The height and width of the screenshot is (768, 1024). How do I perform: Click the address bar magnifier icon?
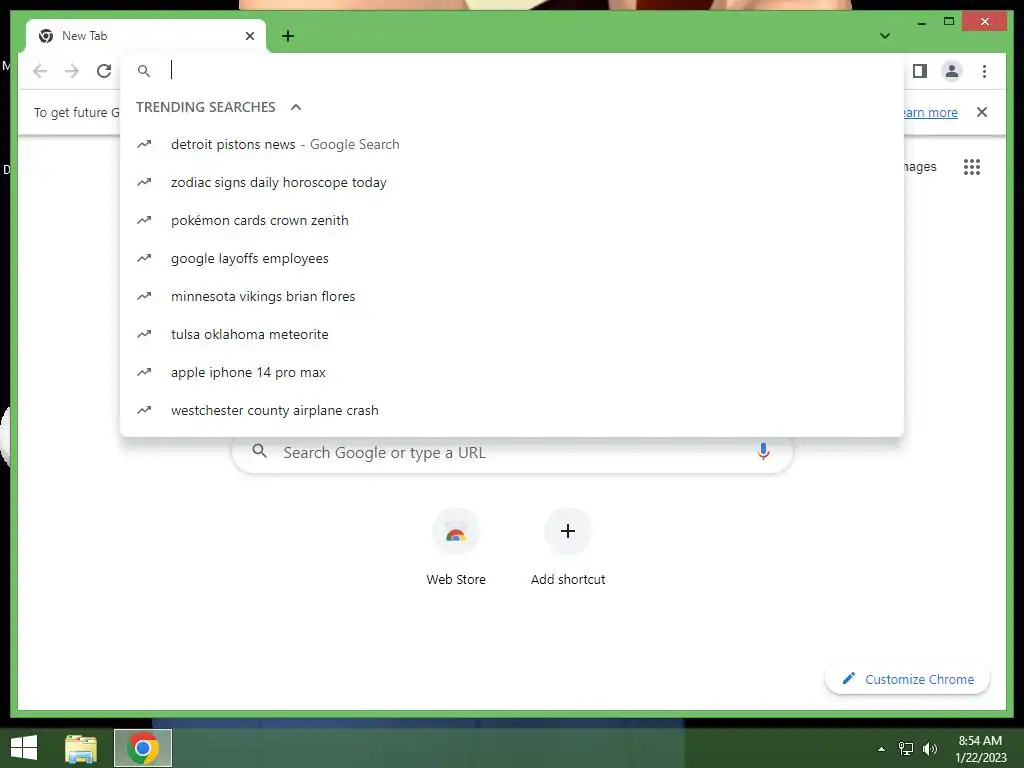click(144, 71)
